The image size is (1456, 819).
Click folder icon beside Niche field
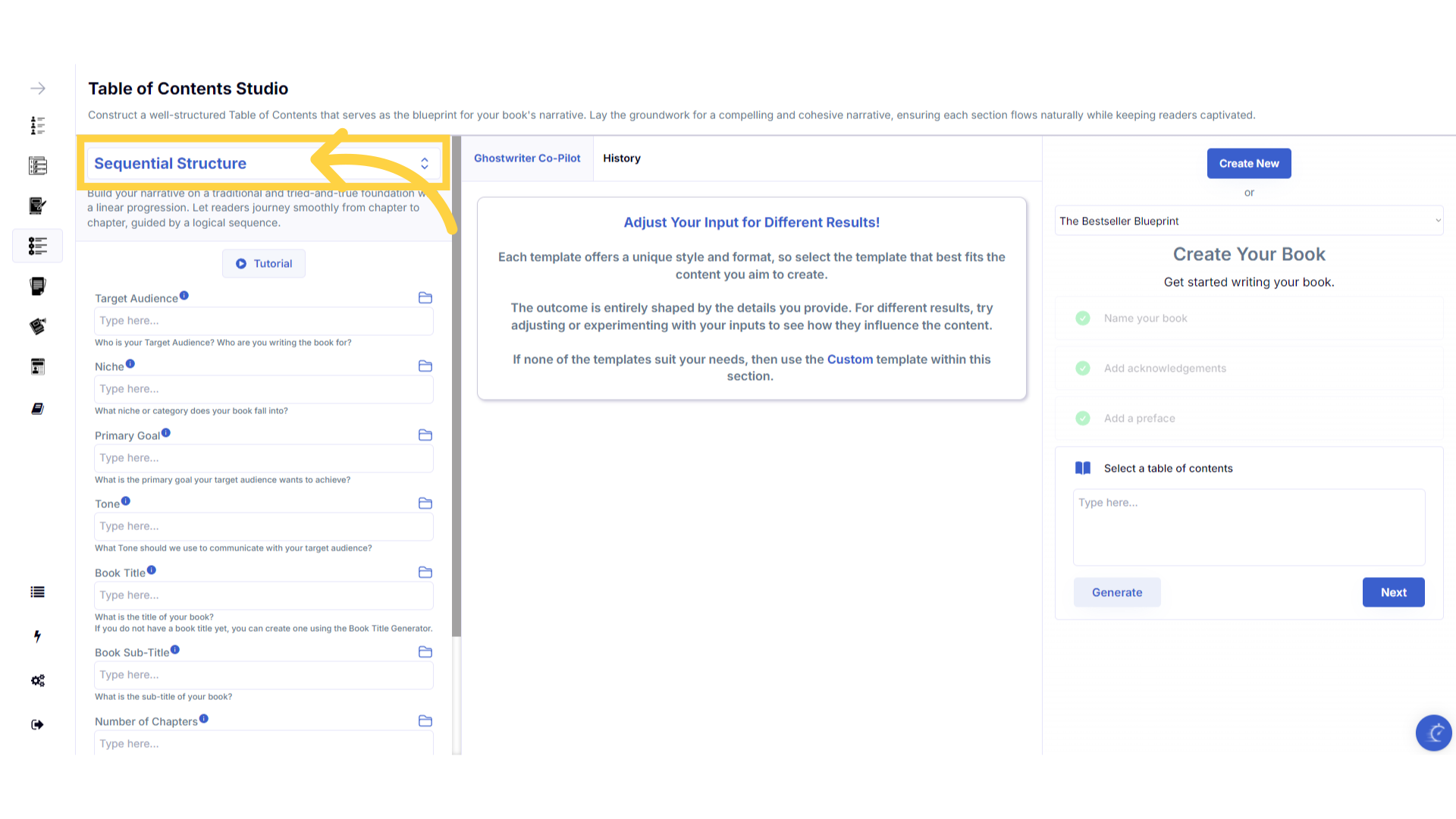pyautogui.click(x=425, y=366)
